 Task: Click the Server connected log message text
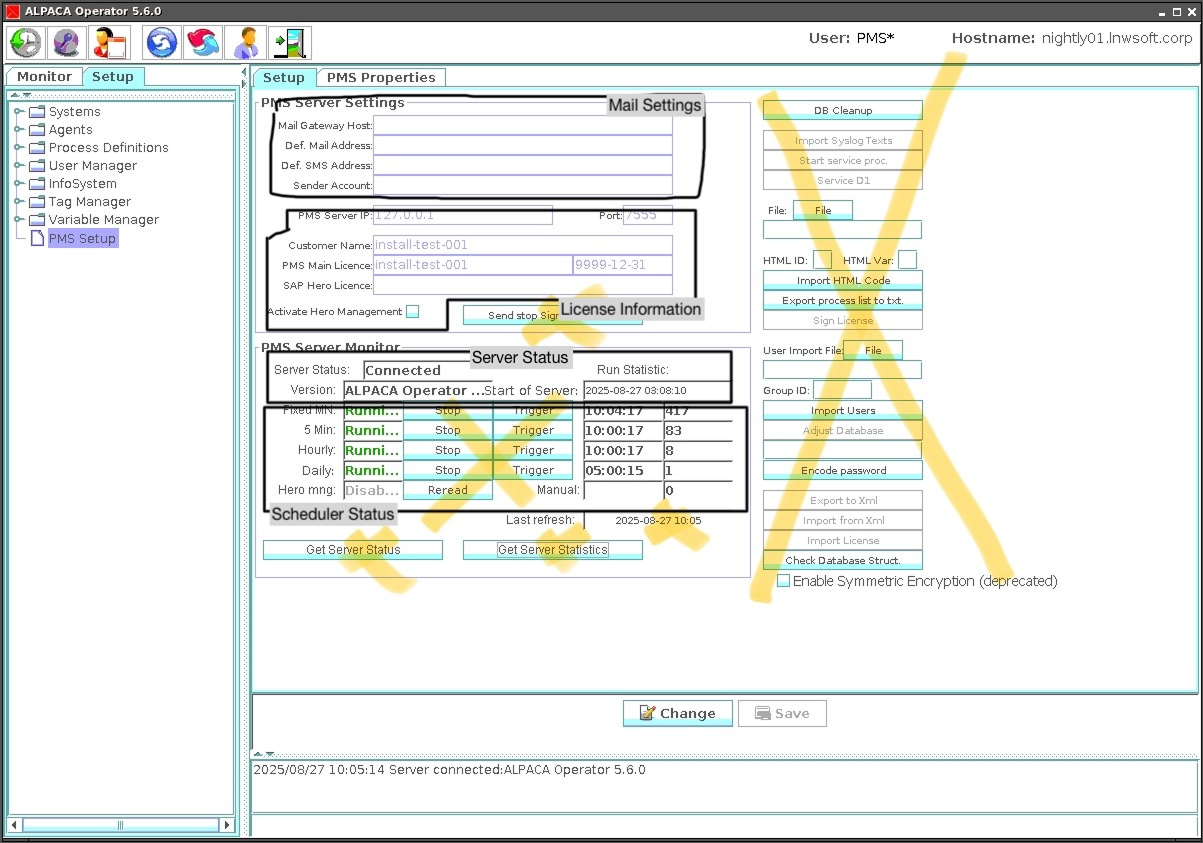[449, 770]
